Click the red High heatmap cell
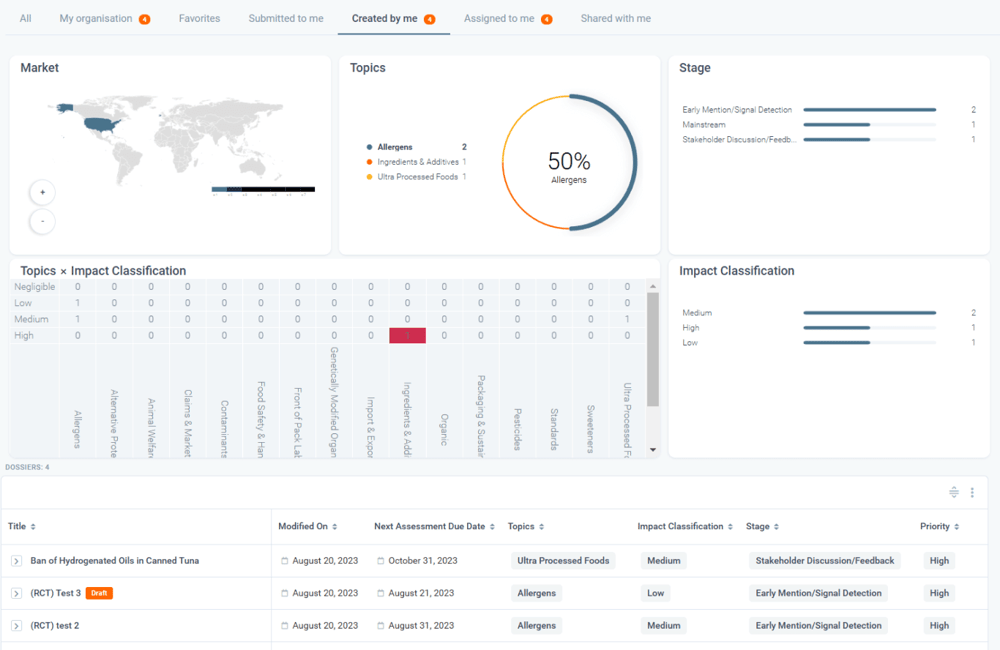Image resolution: width=1000 pixels, height=650 pixels. coord(407,336)
